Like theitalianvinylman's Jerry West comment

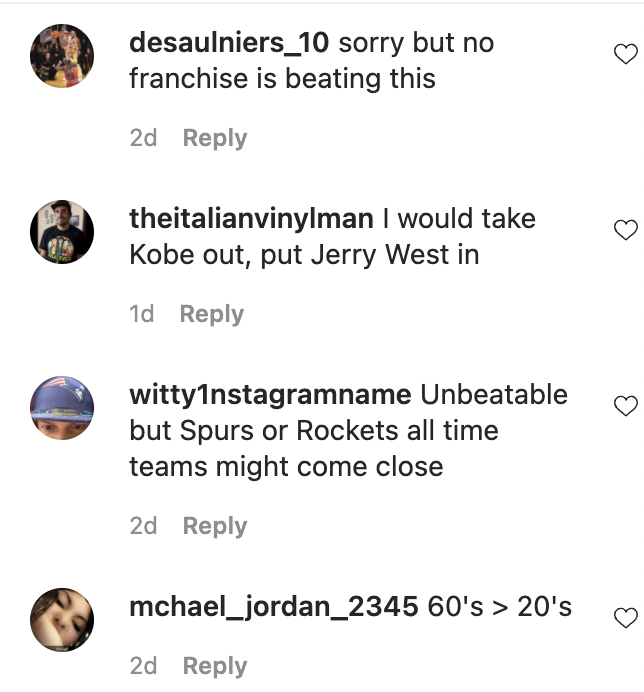(x=625, y=230)
